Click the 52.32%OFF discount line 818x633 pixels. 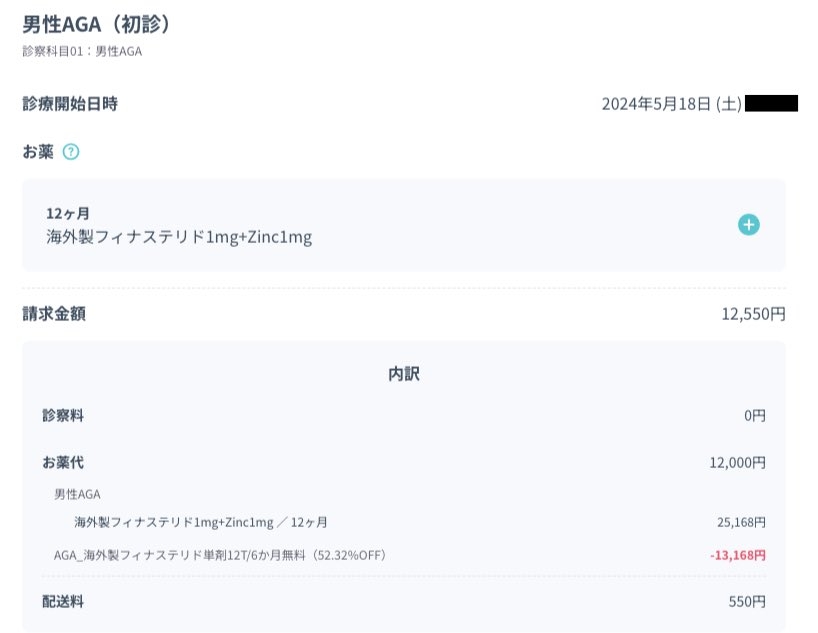click(x=220, y=554)
